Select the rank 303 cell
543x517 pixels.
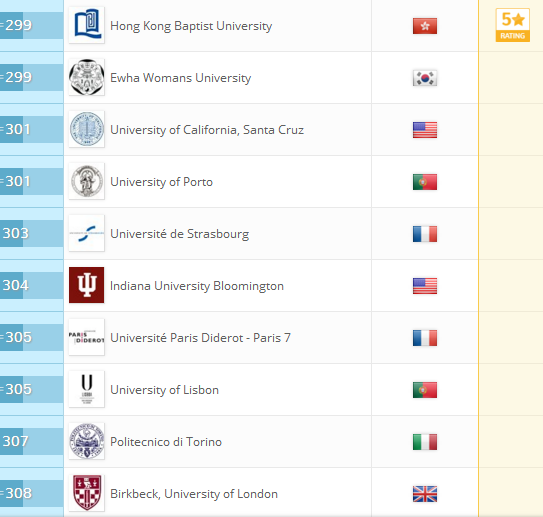click(x=32, y=233)
